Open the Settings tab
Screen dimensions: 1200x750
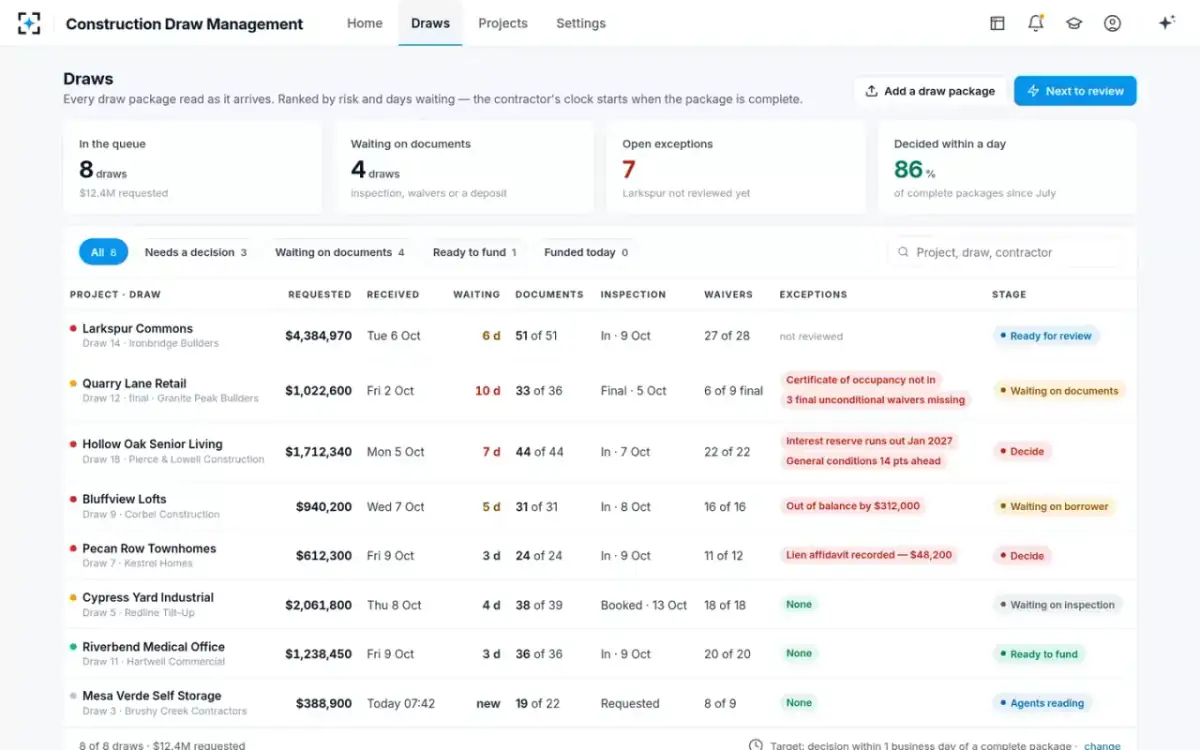pyautogui.click(x=581, y=23)
